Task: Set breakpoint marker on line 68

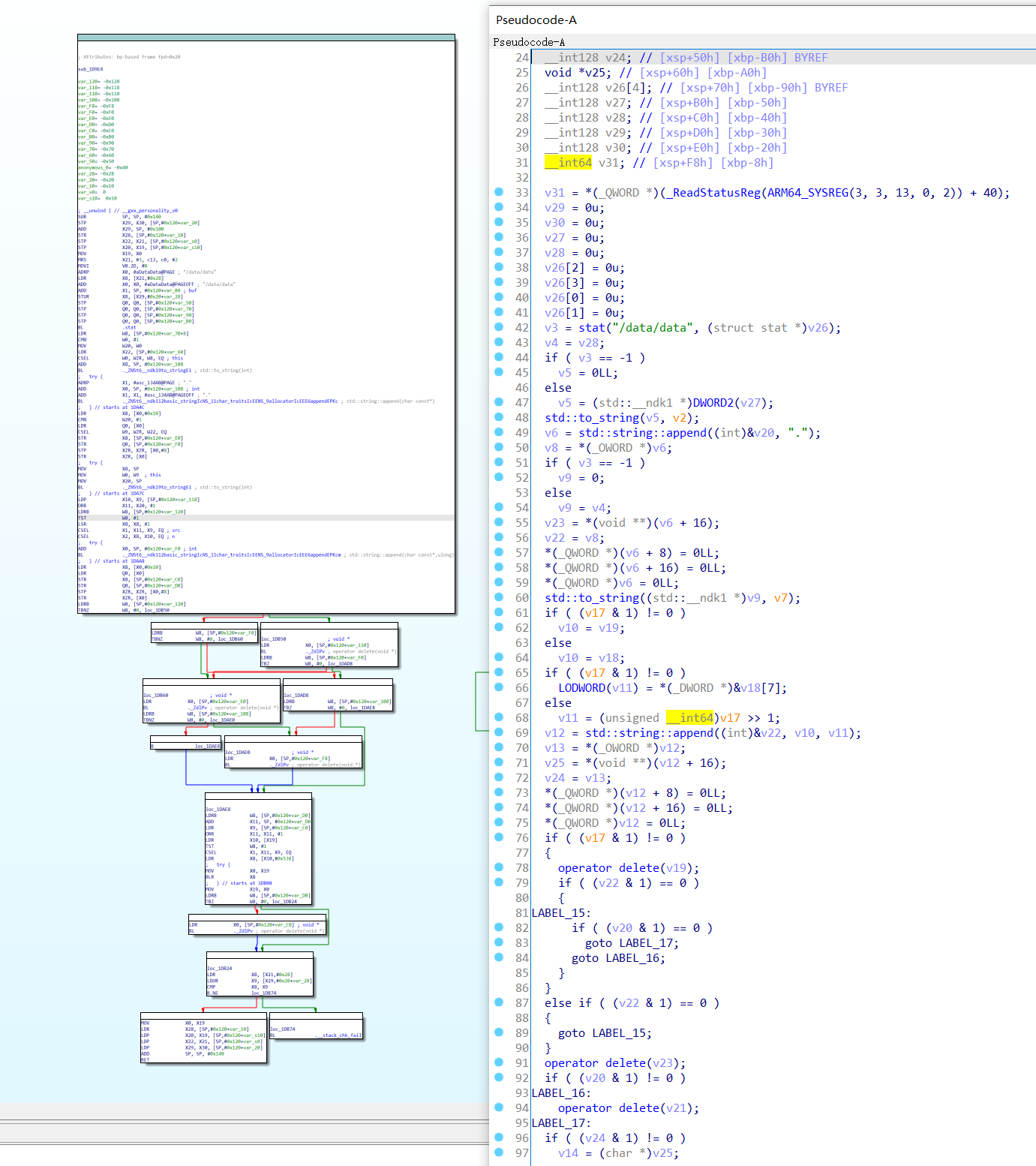Action: pos(499,717)
